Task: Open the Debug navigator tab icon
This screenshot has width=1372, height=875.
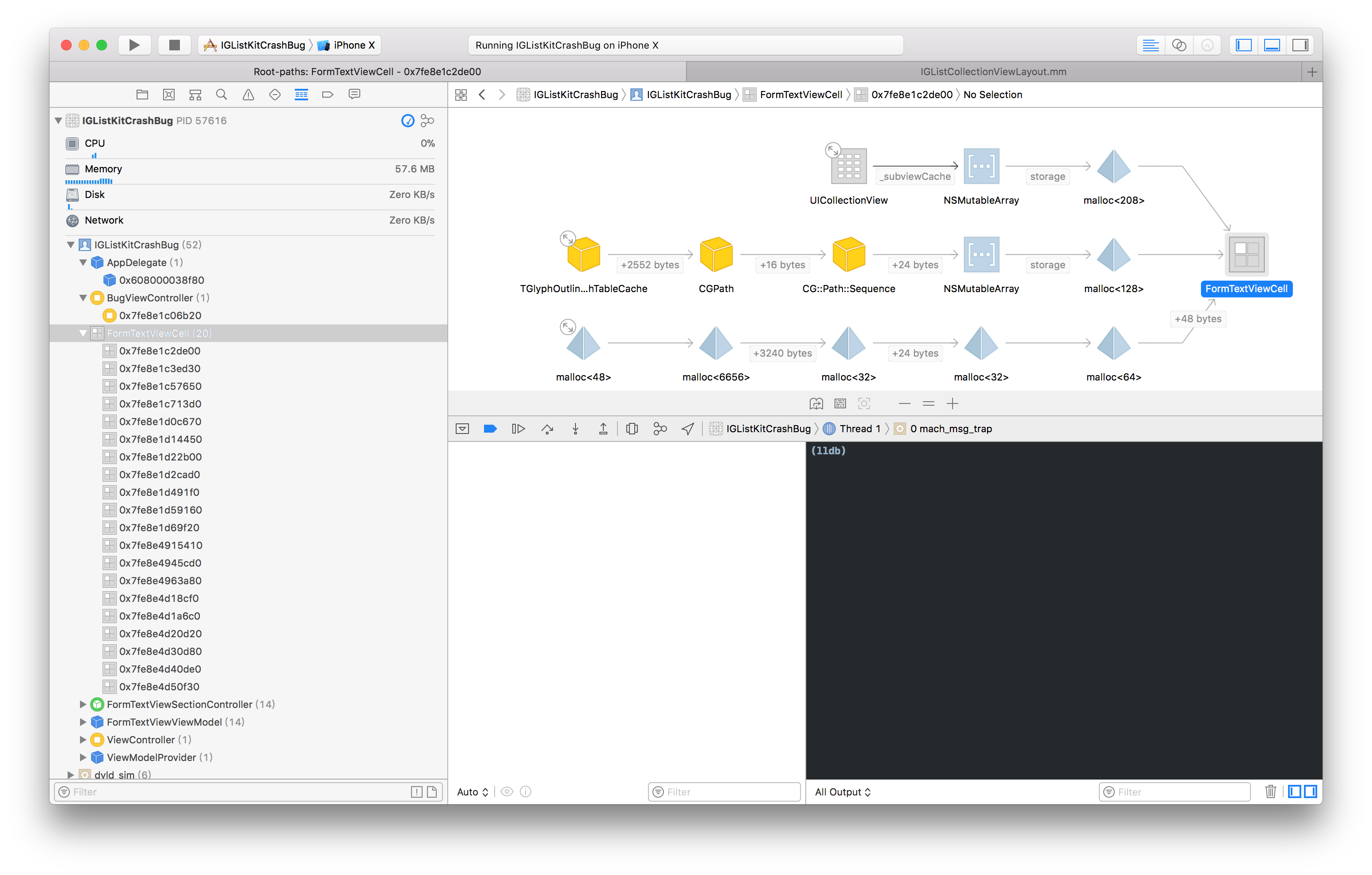Action: [x=301, y=95]
